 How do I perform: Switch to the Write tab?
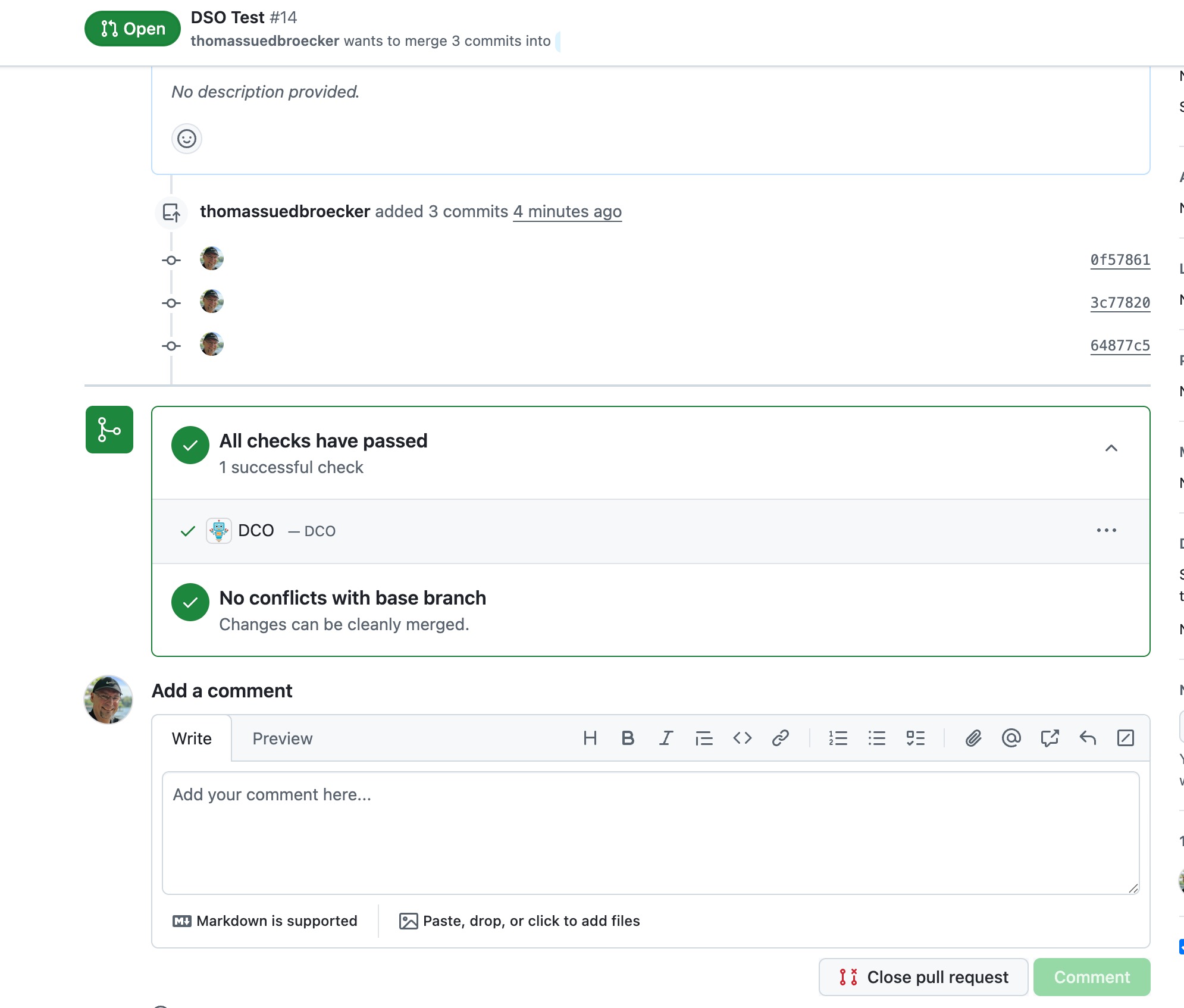pos(192,738)
